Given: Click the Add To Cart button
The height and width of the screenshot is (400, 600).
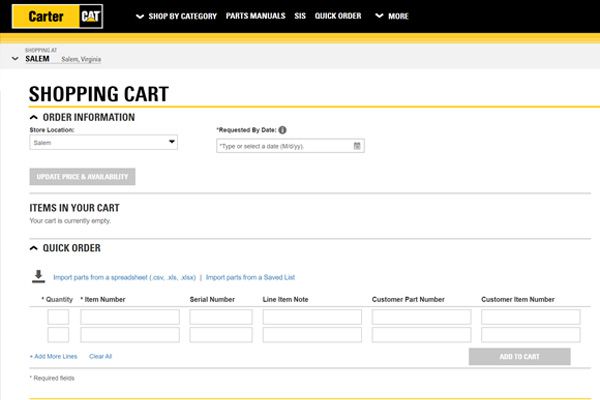Looking at the screenshot, I should point(519,356).
